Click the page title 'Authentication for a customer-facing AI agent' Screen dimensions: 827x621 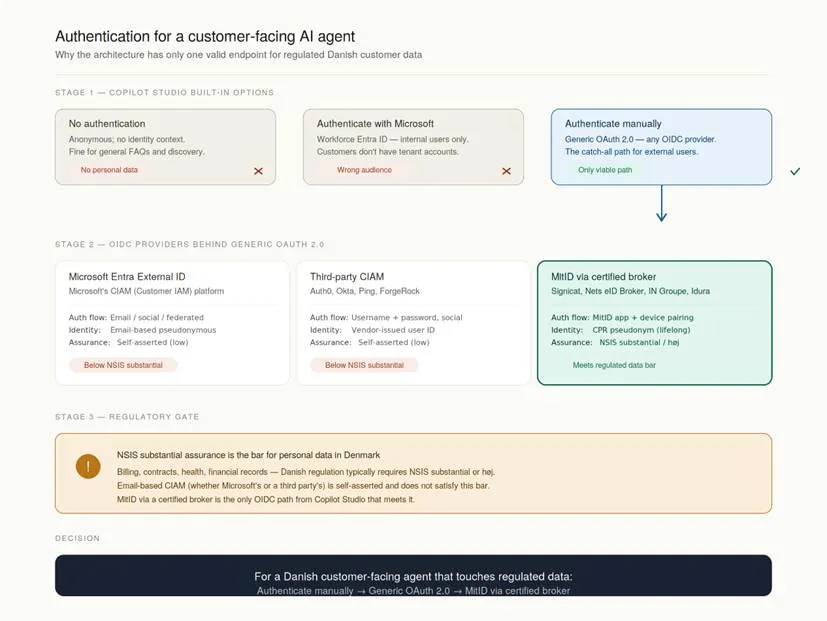click(205, 36)
